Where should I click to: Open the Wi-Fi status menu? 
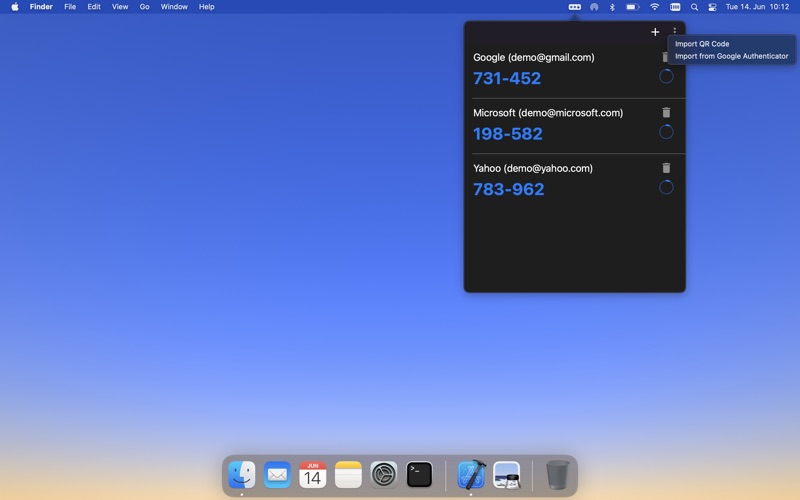pos(655,7)
